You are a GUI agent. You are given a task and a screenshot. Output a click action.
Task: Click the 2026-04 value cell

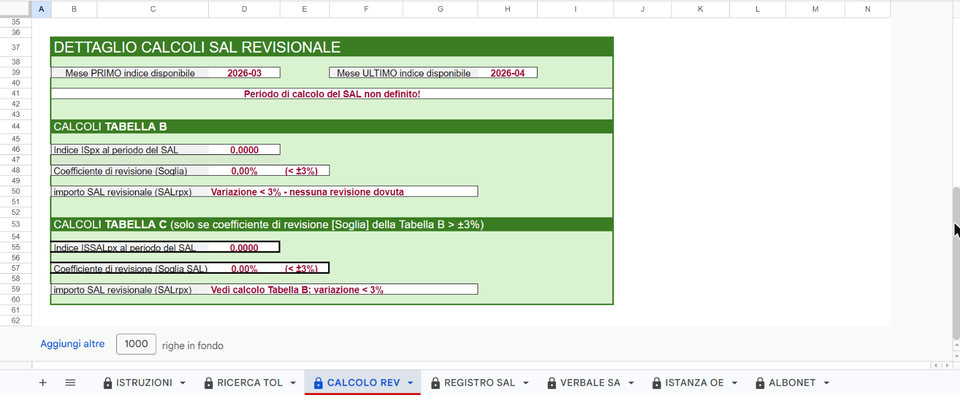coord(508,73)
